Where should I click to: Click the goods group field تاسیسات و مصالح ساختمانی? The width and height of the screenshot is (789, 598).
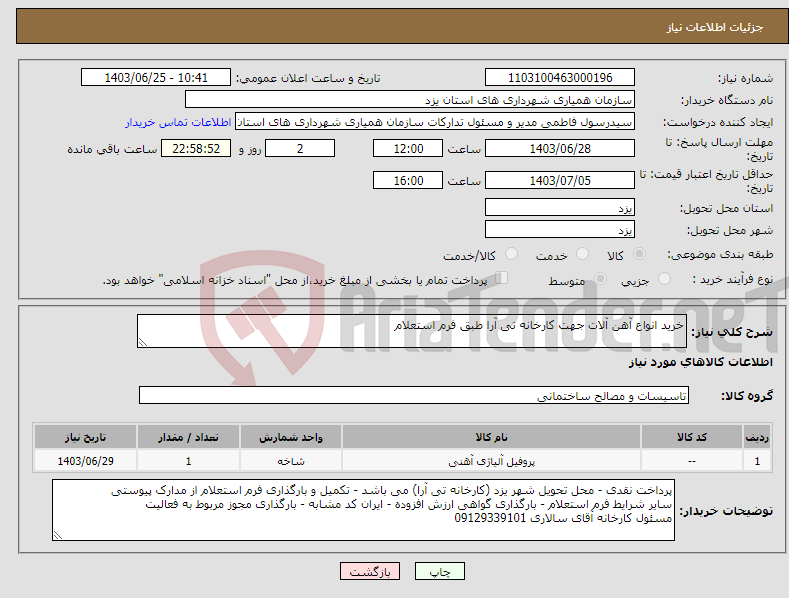(x=414, y=395)
